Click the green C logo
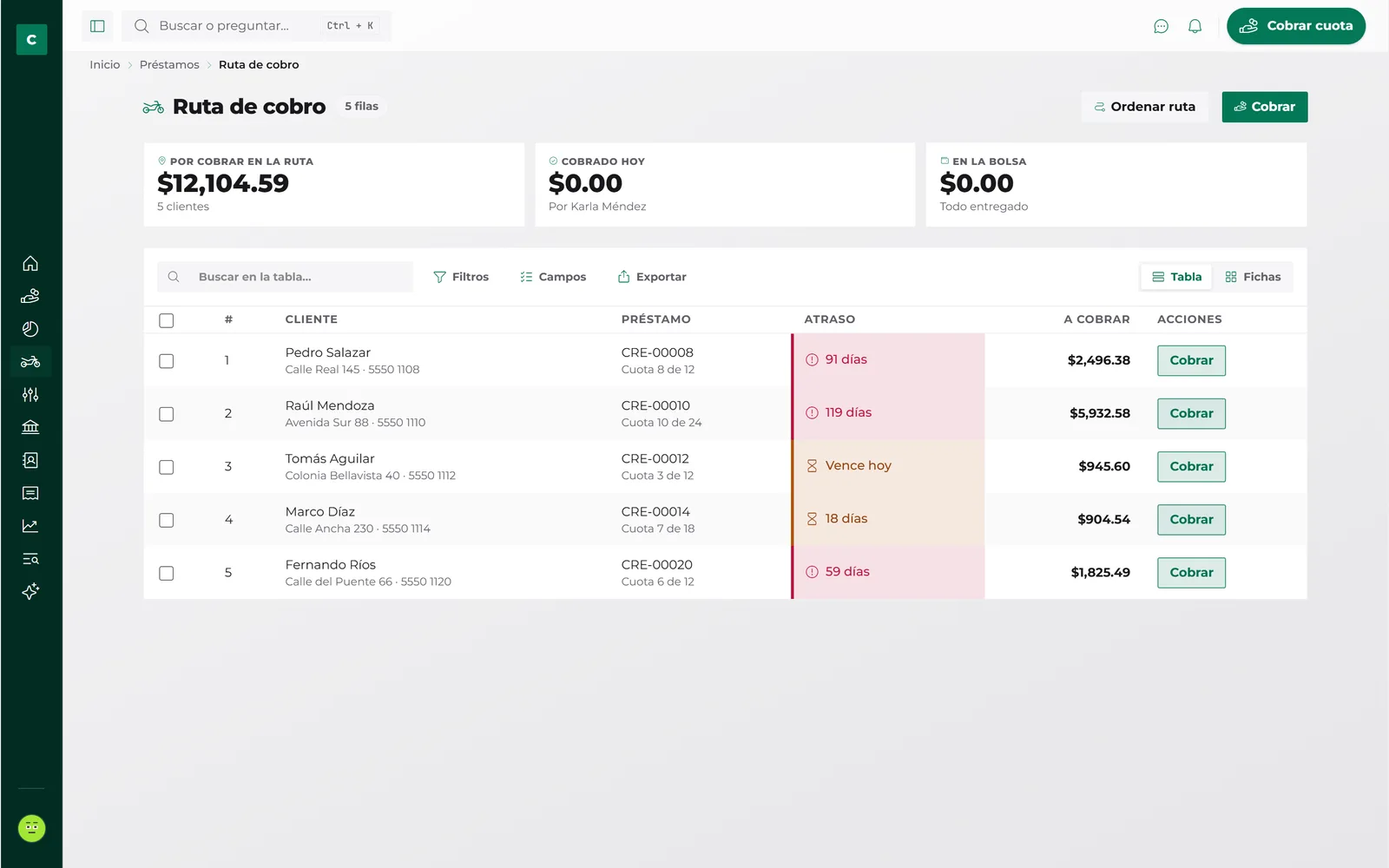The height and width of the screenshot is (868, 1389). coord(31,39)
